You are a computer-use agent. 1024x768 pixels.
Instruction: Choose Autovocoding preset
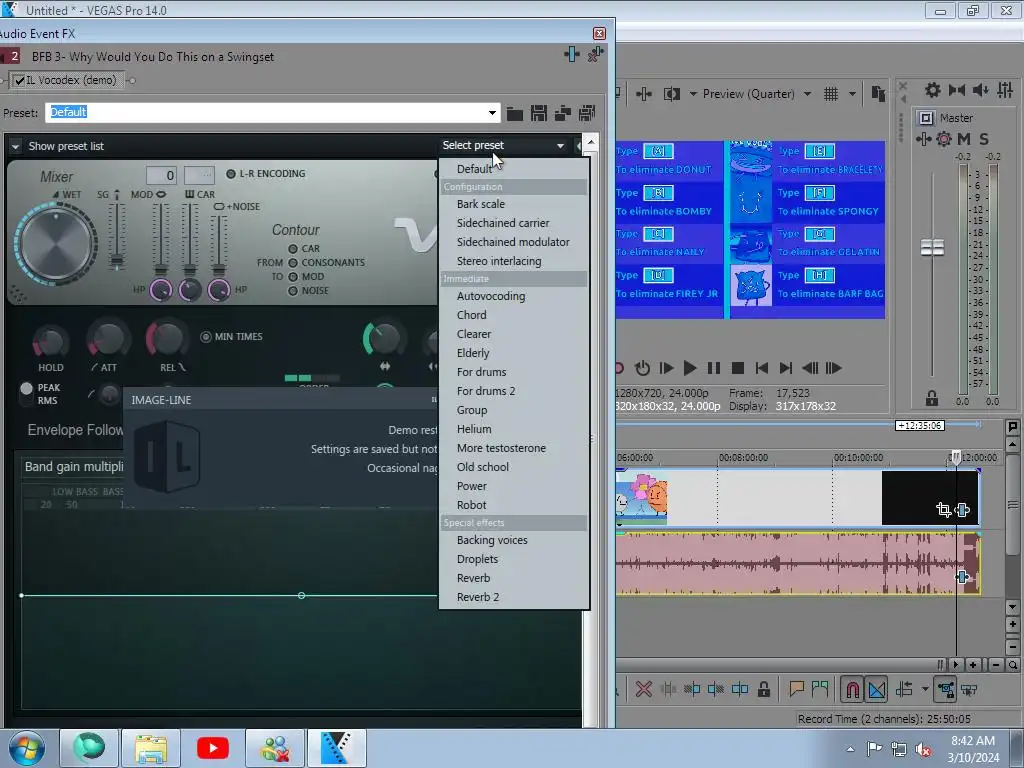tap(491, 296)
